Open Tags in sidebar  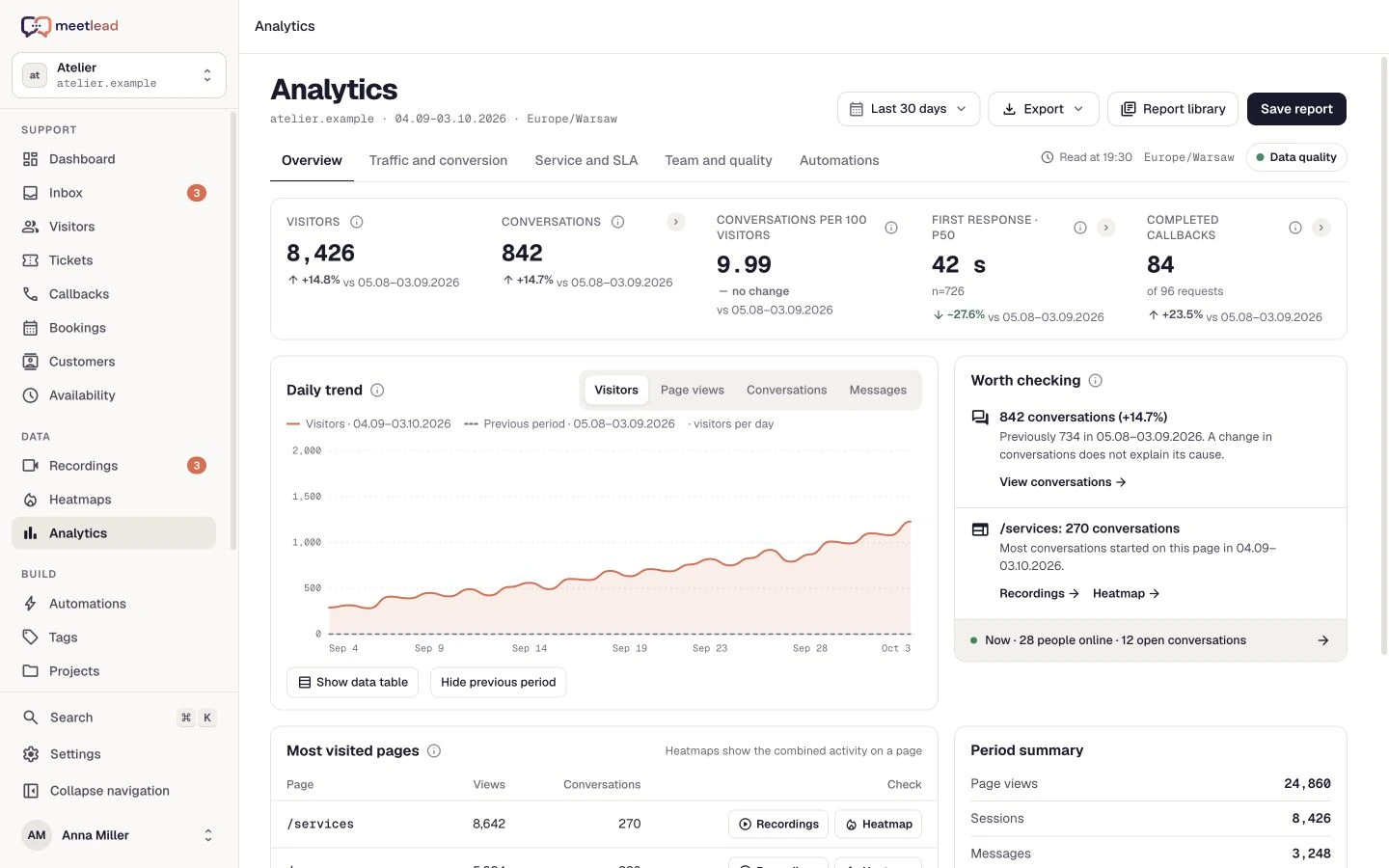pos(114,637)
